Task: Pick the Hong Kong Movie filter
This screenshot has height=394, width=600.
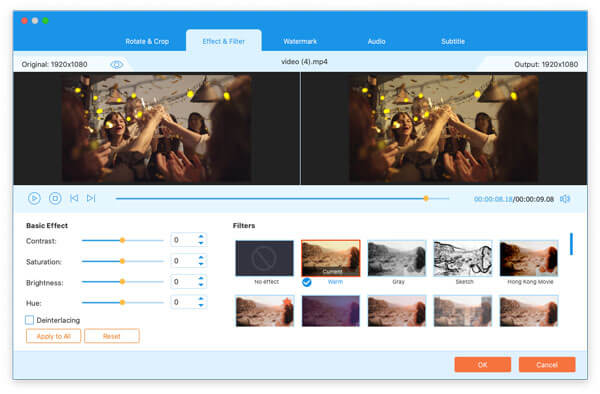Action: tap(528, 258)
